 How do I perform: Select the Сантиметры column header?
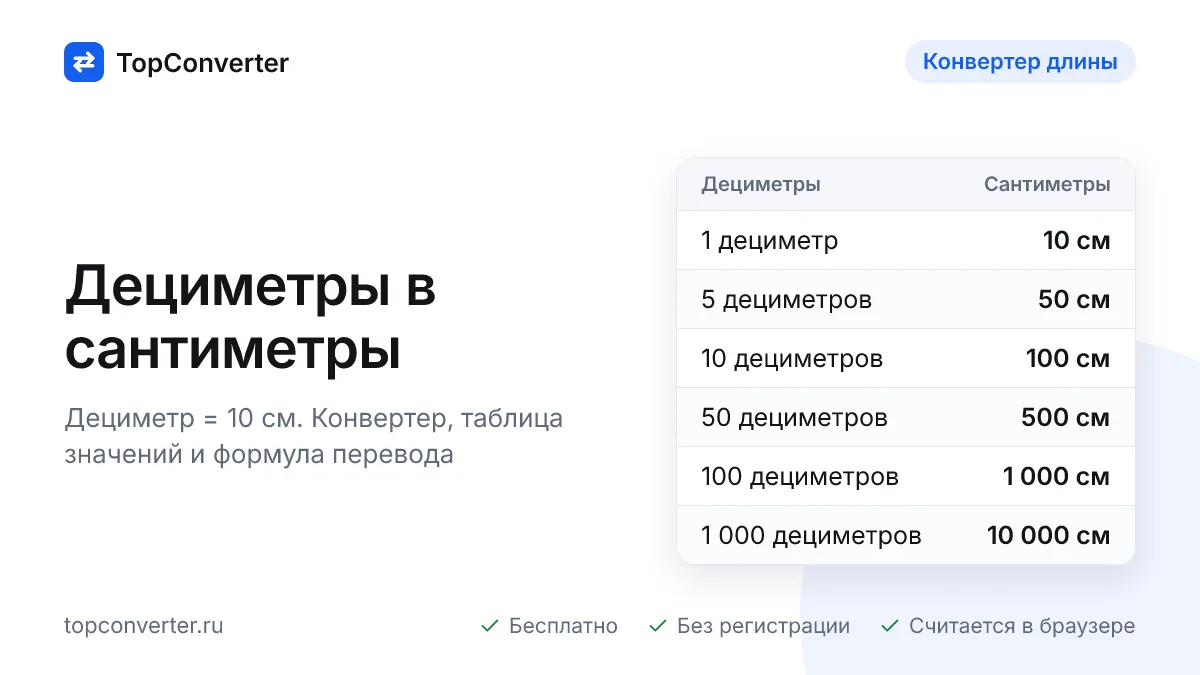tap(1047, 184)
